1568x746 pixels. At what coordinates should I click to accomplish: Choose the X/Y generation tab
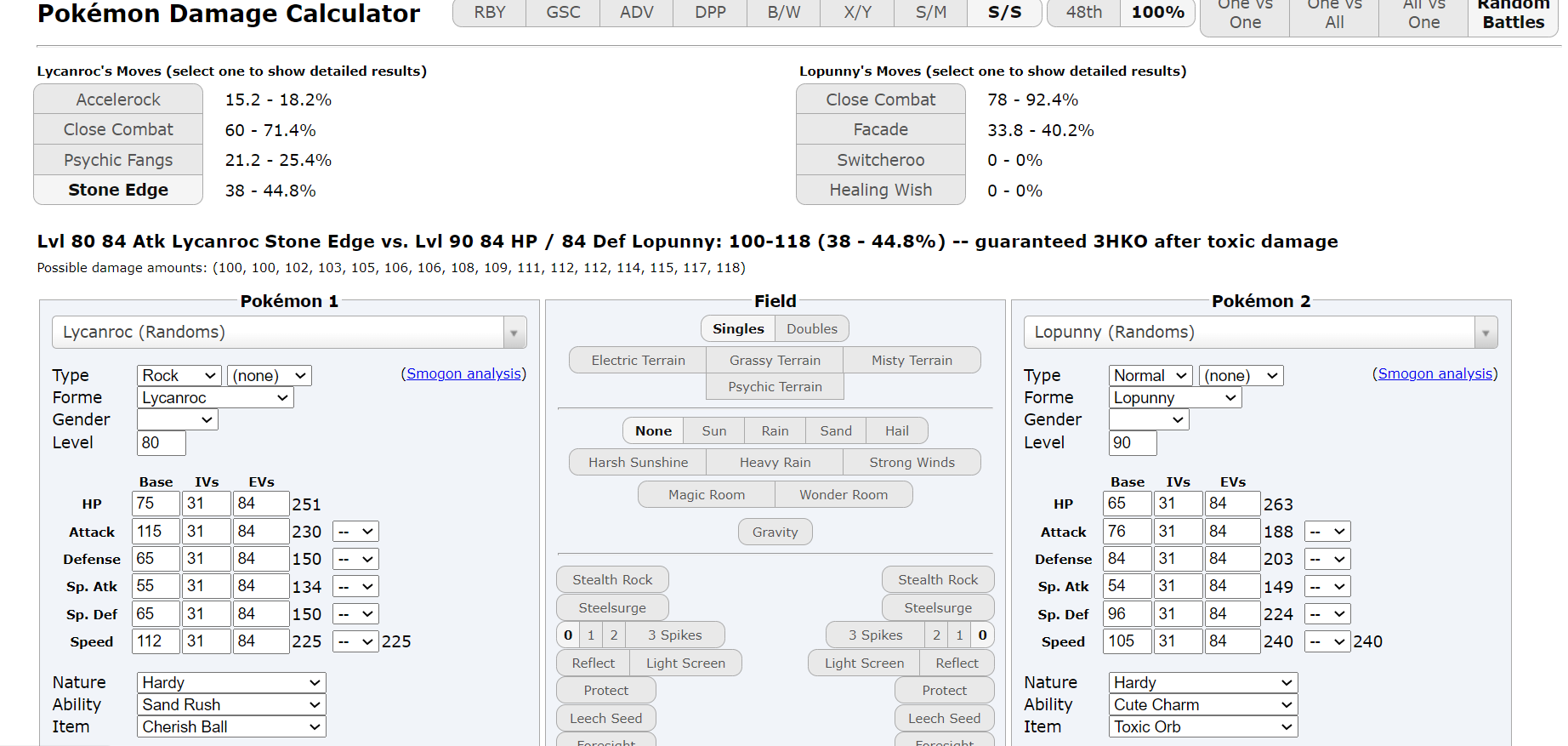[857, 13]
